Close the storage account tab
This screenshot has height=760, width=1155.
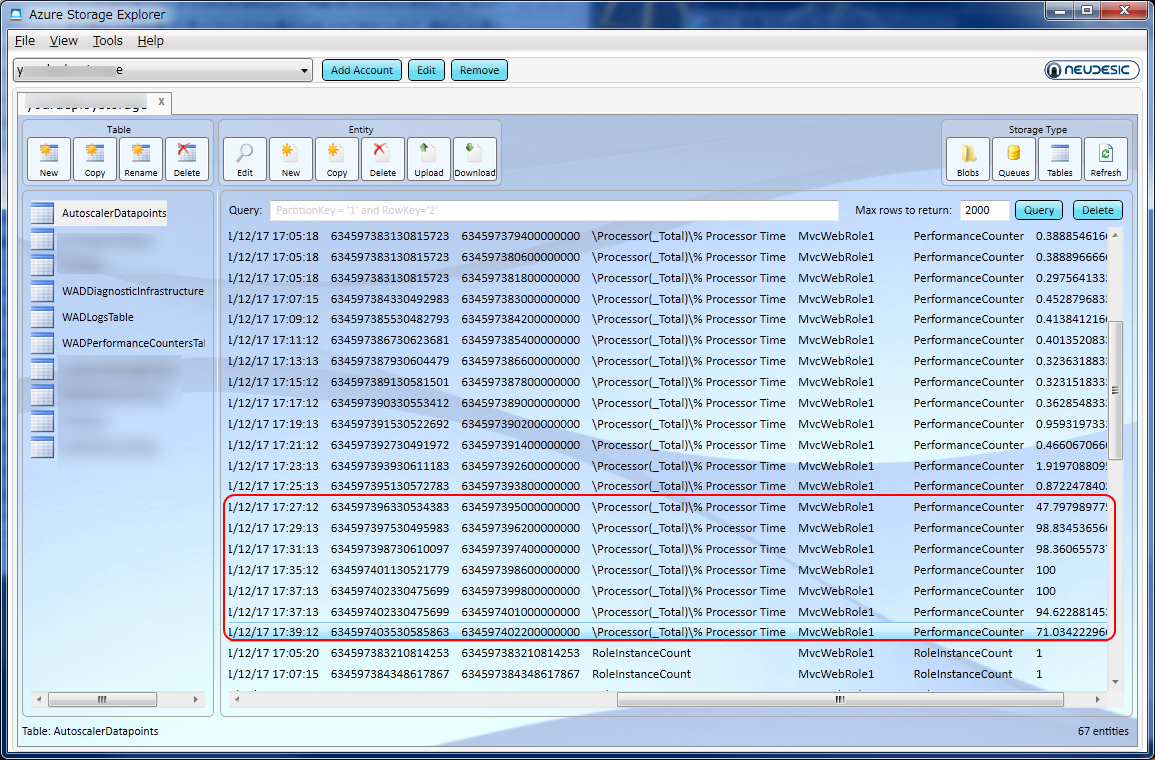pyautogui.click(x=162, y=102)
